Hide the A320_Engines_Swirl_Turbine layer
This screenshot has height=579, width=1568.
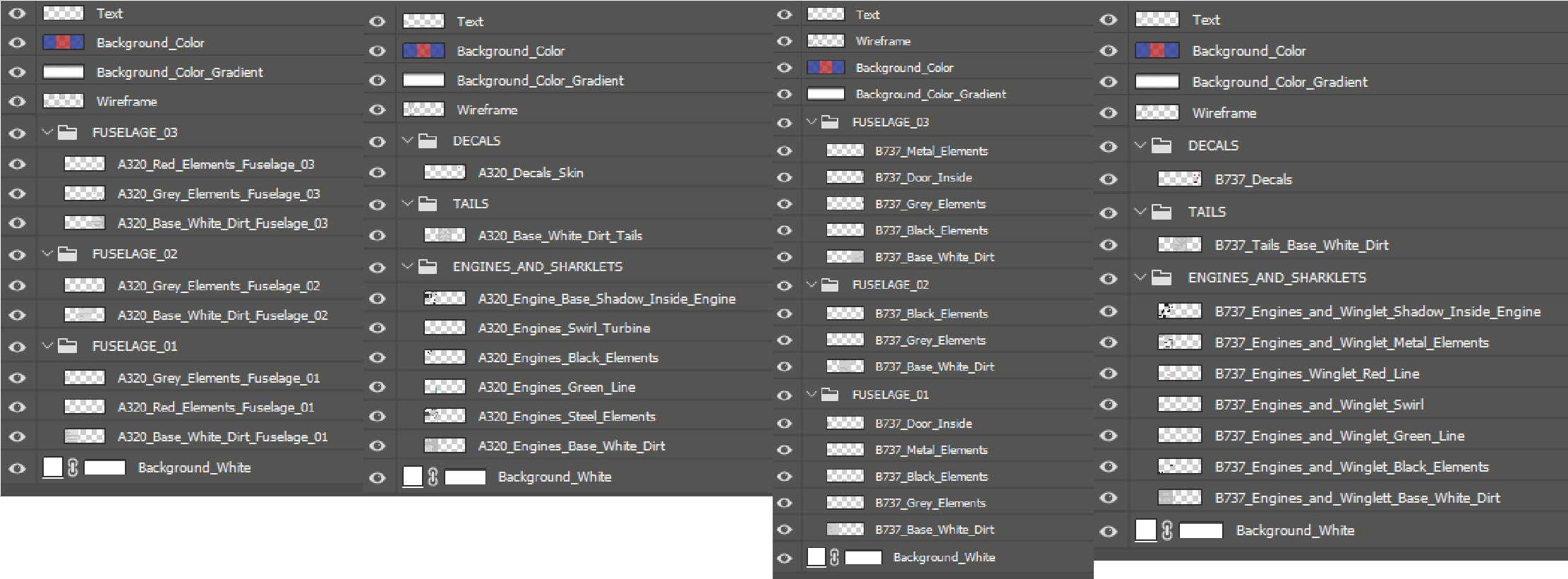point(378,328)
